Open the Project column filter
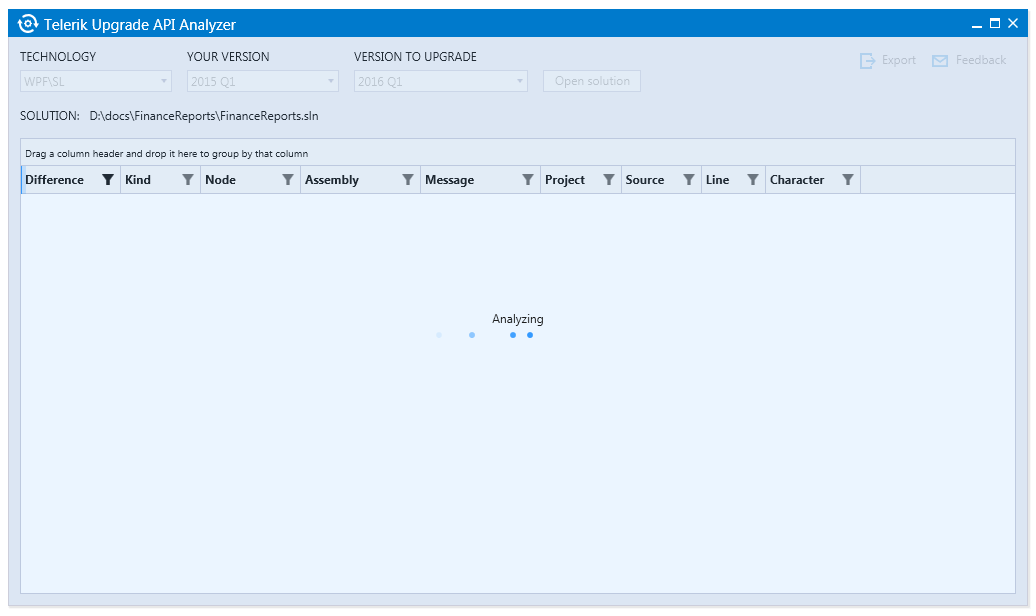1036x616 pixels. pos(609,180)
